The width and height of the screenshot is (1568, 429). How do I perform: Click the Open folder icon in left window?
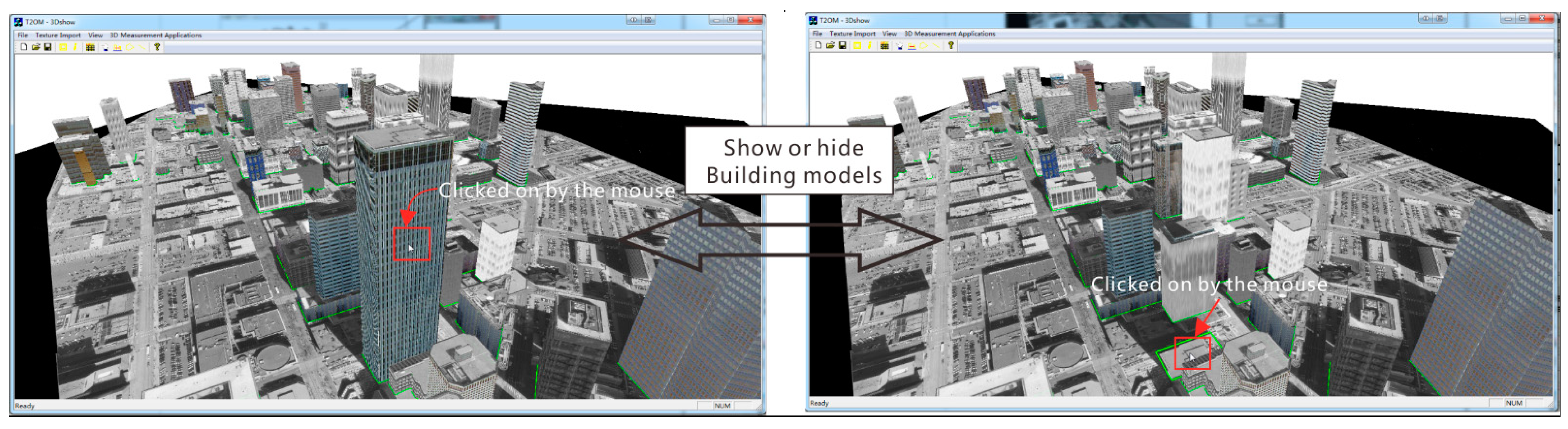click(36, 47)
